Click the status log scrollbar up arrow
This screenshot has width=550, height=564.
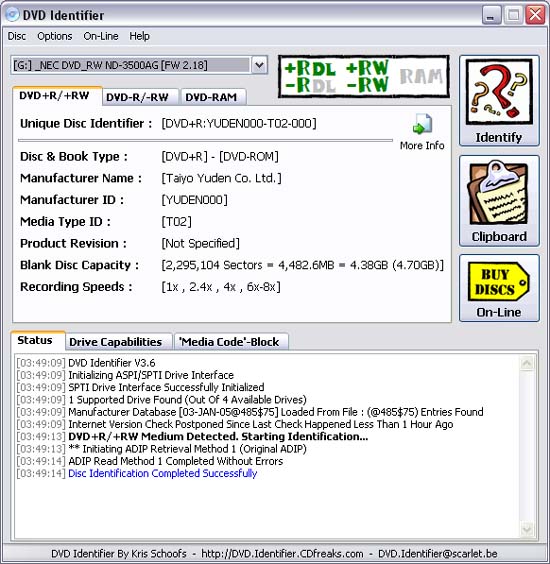coord(527,363)
